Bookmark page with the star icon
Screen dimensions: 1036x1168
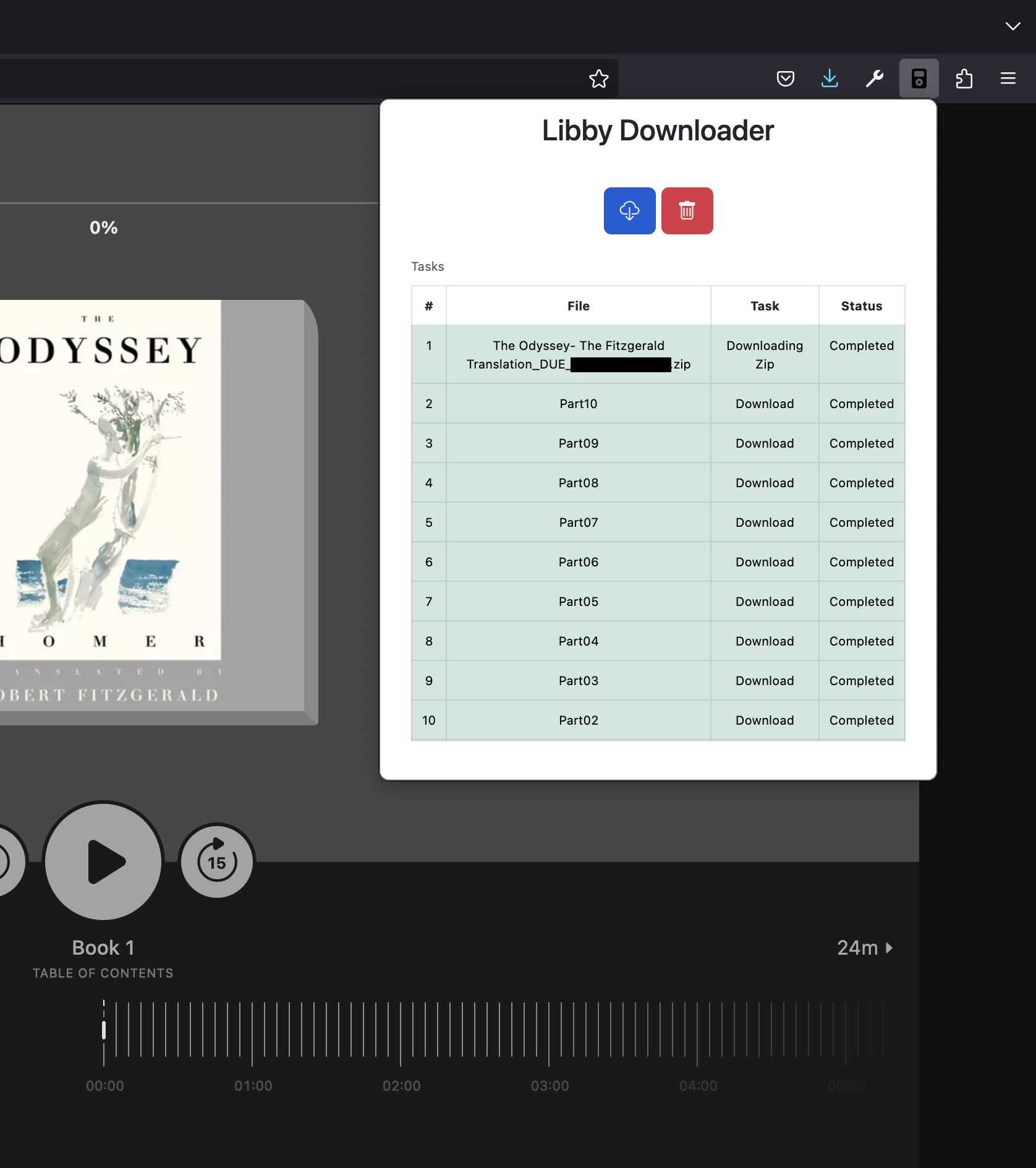pos(598,79)
